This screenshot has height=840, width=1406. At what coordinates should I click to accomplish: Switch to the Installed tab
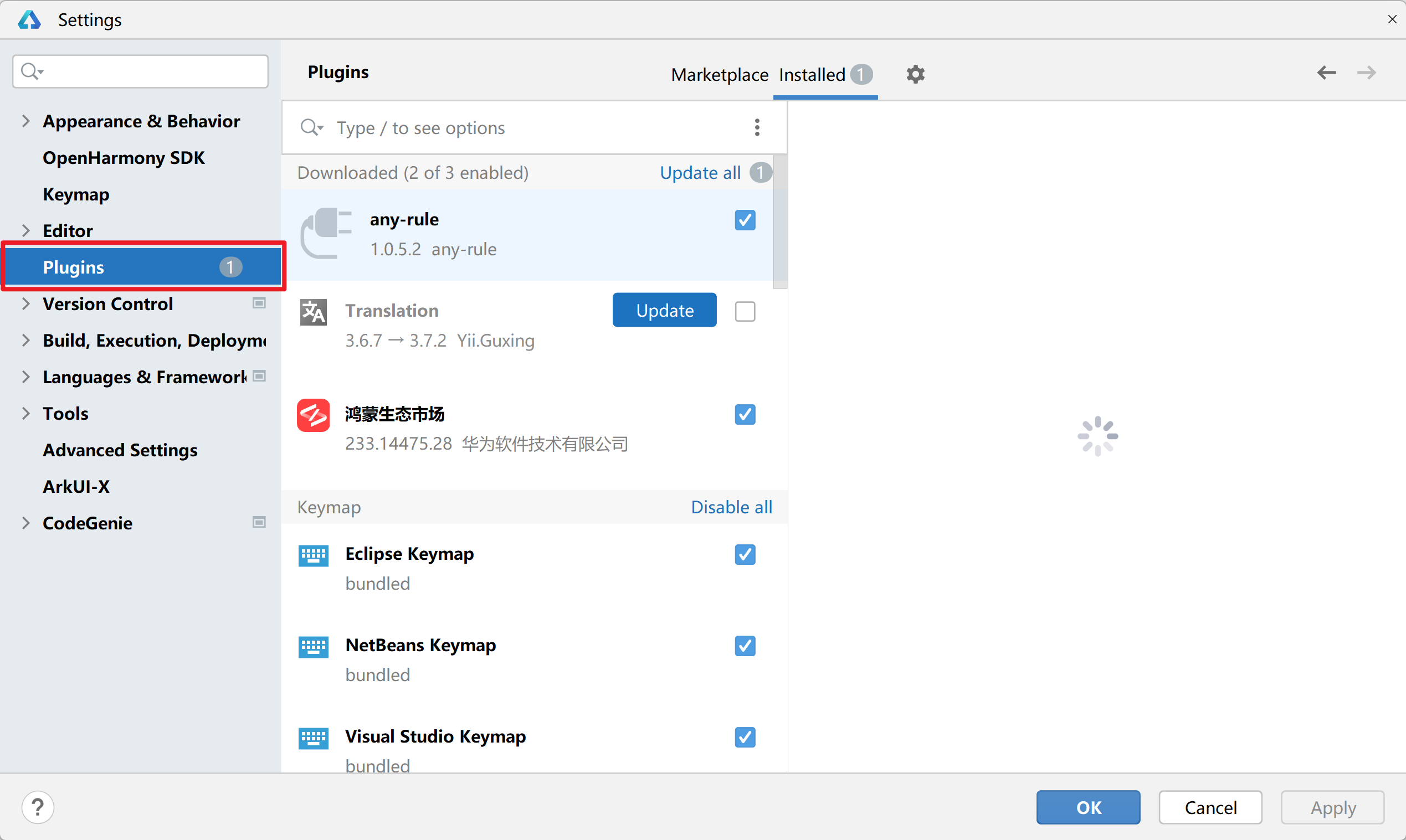pos(825,75)
